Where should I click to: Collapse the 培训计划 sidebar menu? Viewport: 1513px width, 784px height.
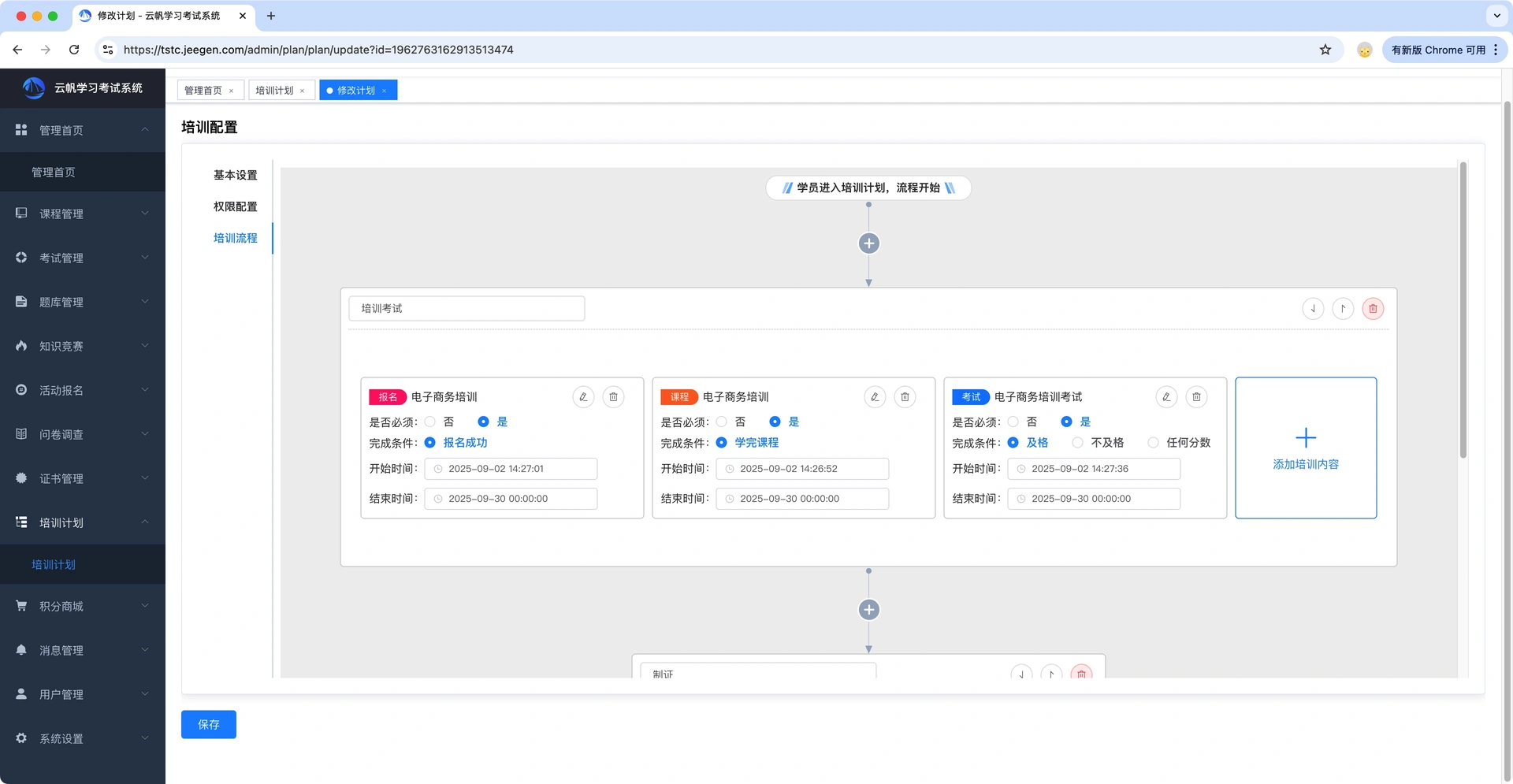pos(83,522)
